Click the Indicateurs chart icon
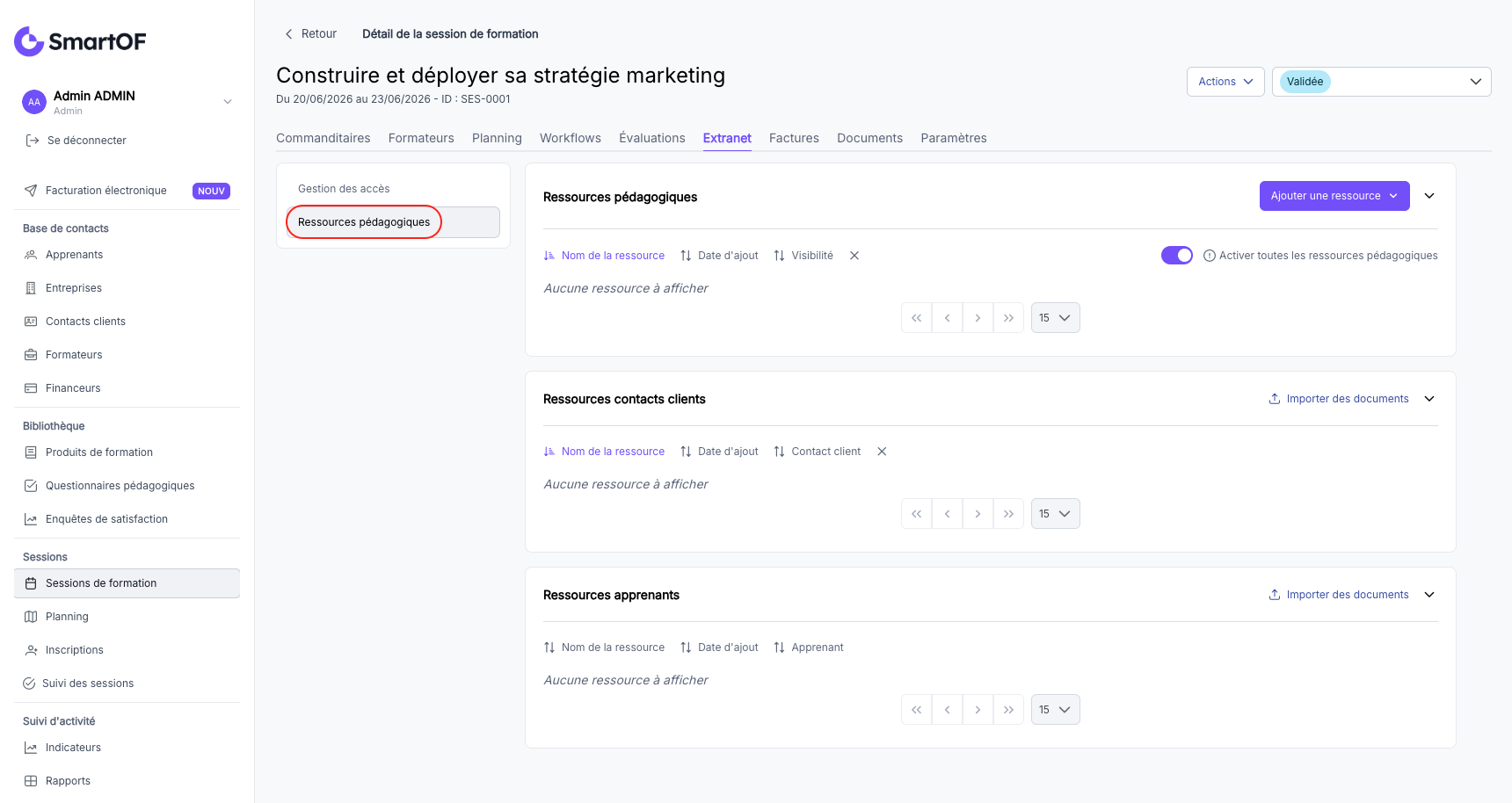This screenshot has height=803, width=1512. [x=31, y=748]
